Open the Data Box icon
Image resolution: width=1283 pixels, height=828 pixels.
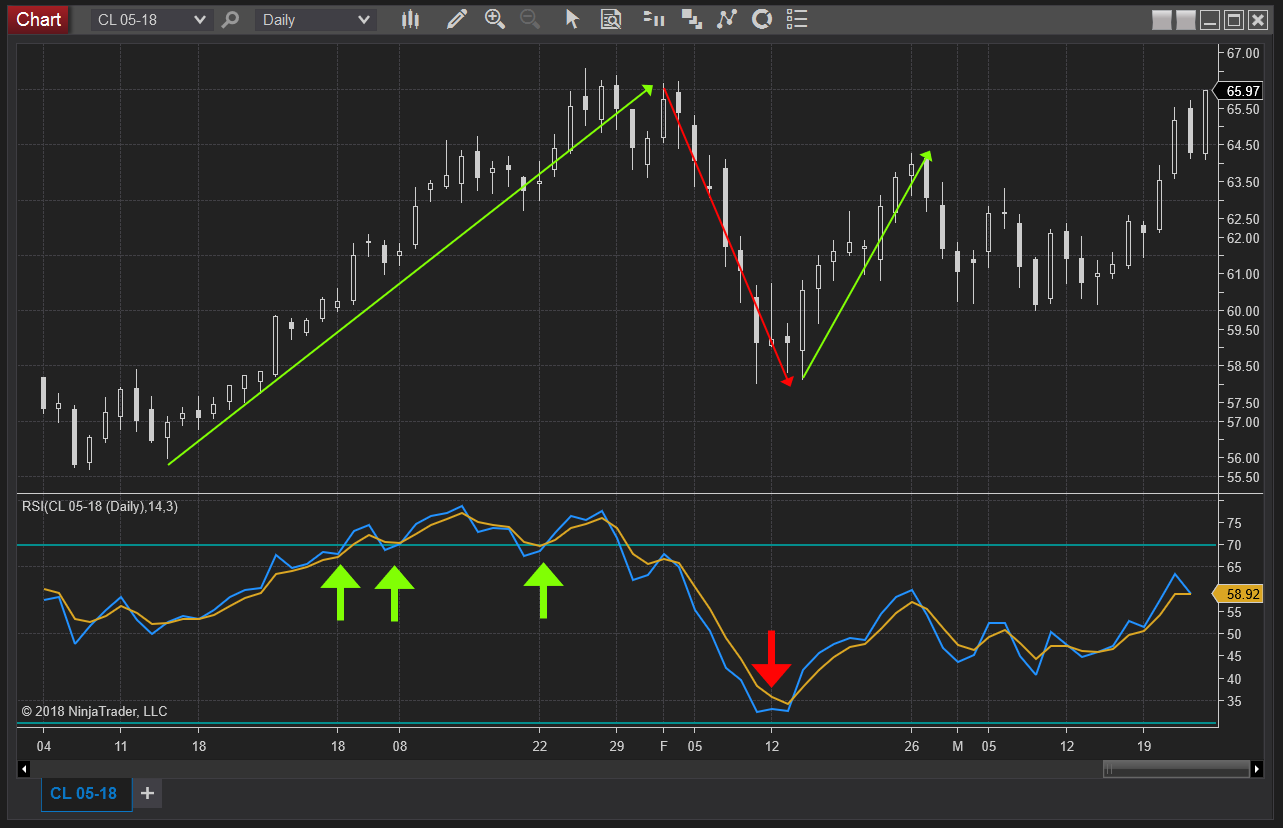tap(610, 19)
